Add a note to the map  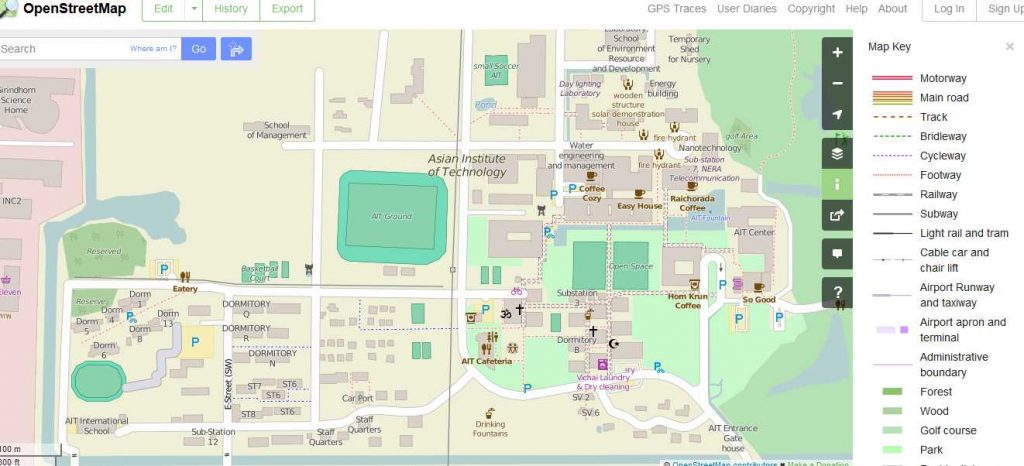(x=837, y=254)
